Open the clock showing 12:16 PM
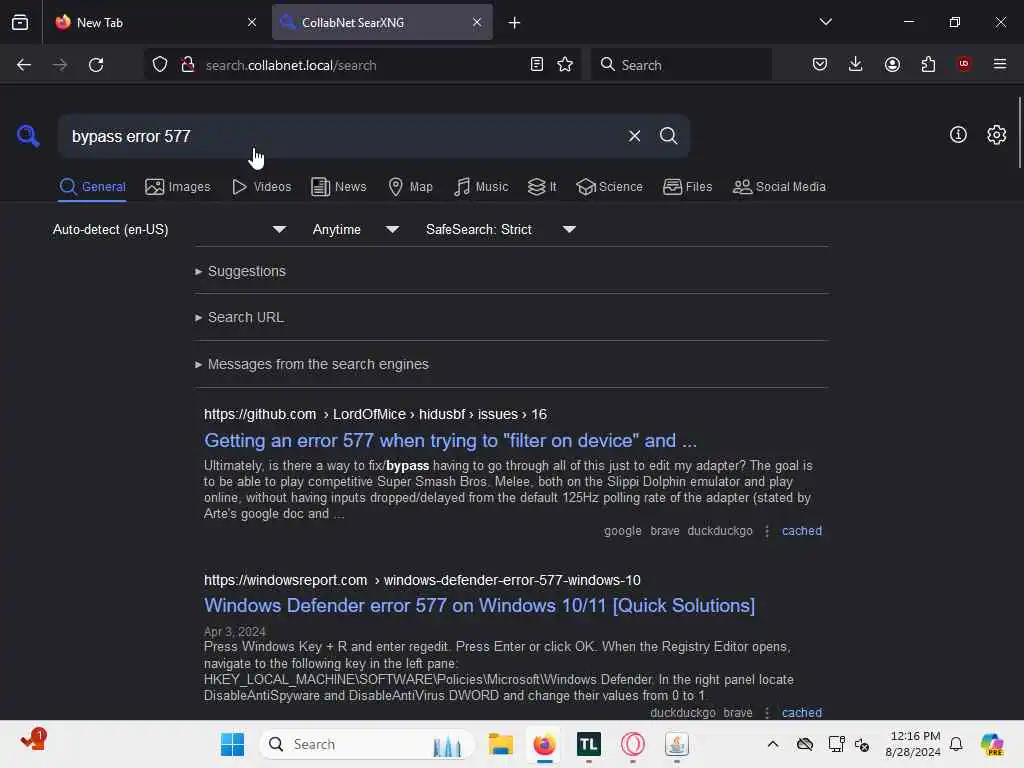The width and height of the screenshot is (1024, 768). (x=913, y=744)
